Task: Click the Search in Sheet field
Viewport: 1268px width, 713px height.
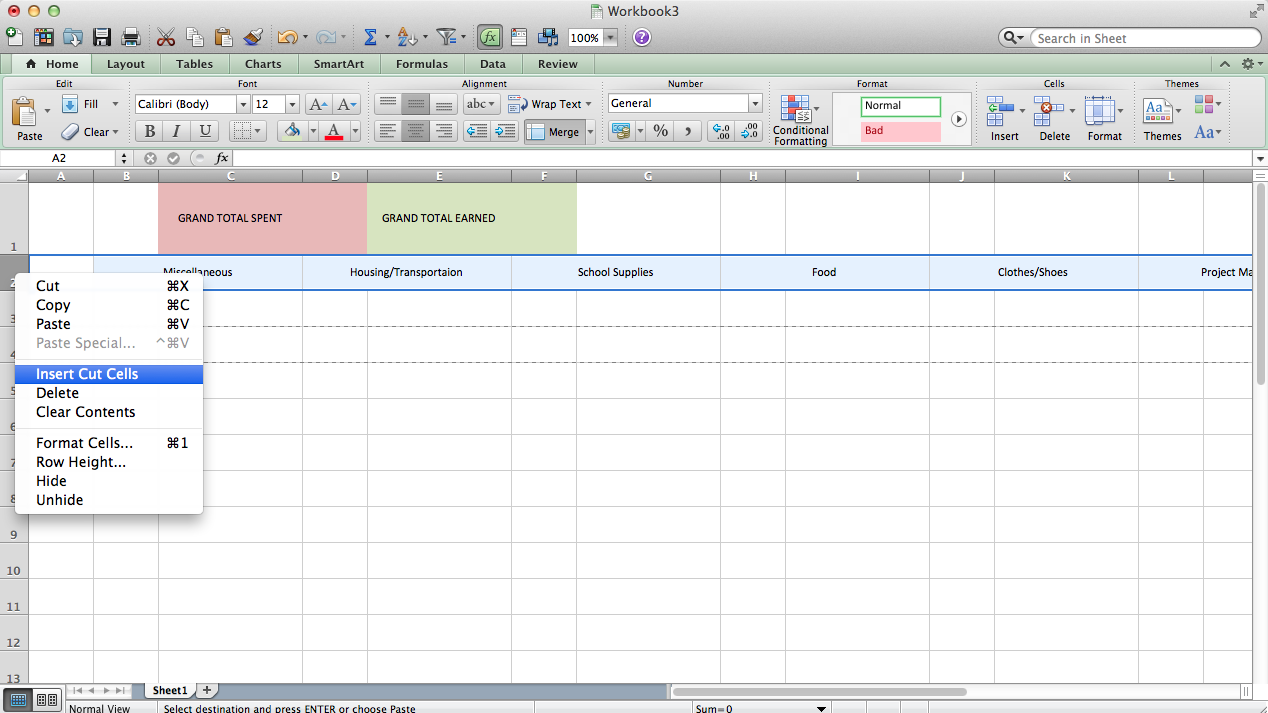Action: click(1148, 38)
